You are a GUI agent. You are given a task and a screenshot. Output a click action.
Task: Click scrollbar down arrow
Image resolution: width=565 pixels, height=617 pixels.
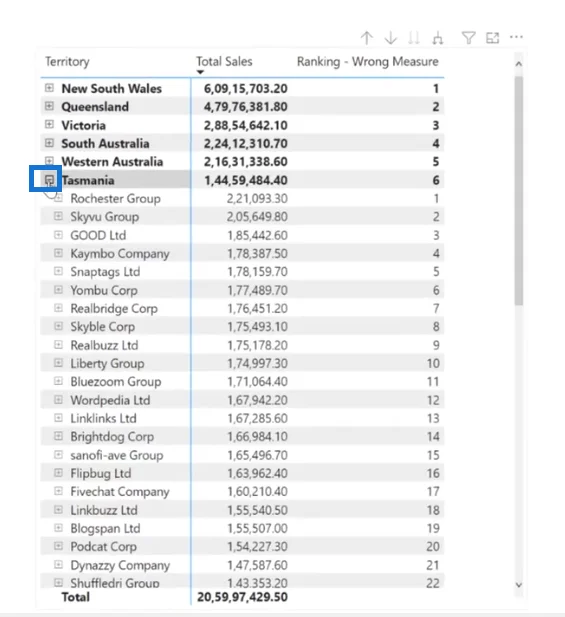(519, 585)
